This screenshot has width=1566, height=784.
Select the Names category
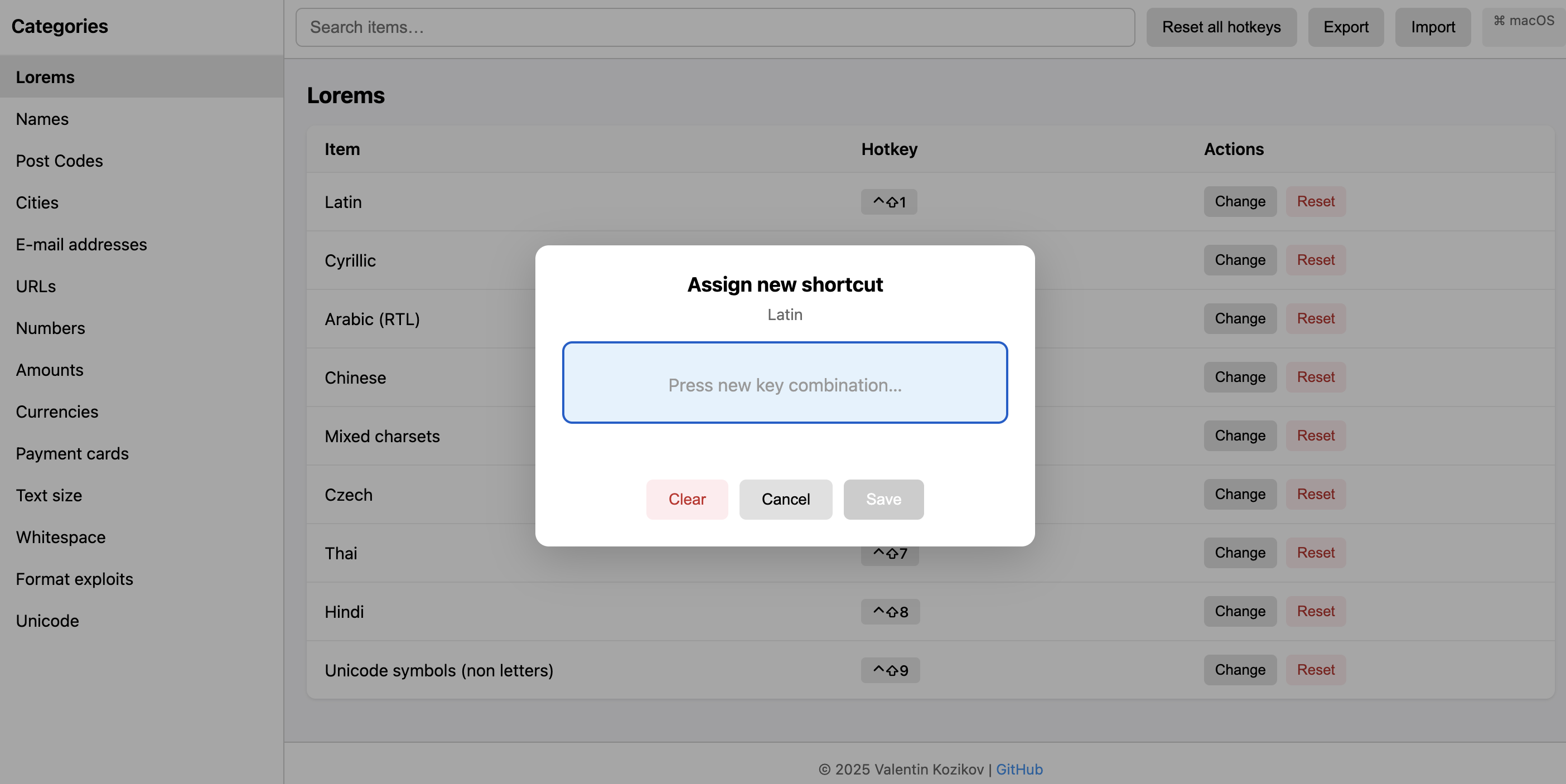[x=42, y=119]
